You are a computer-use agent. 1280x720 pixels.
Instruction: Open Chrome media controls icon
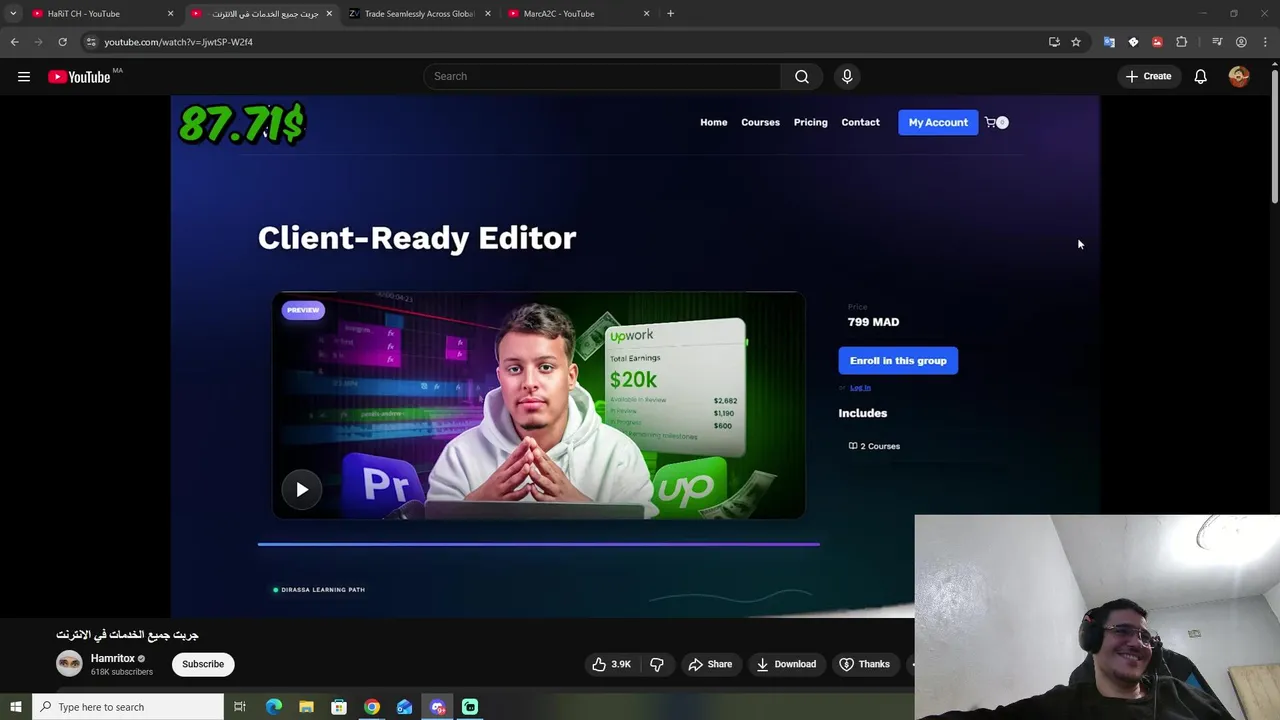click(x=1217, y=42)
